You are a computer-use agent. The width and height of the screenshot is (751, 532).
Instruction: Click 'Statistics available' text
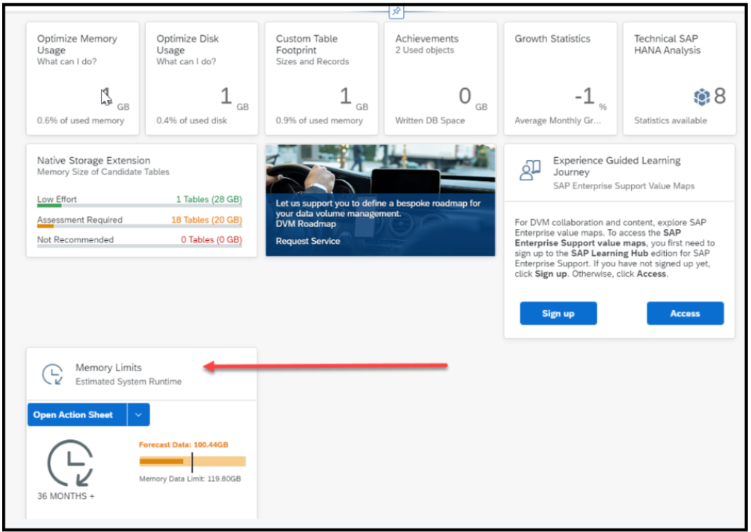pyautogui.click(x=671, y=121)
